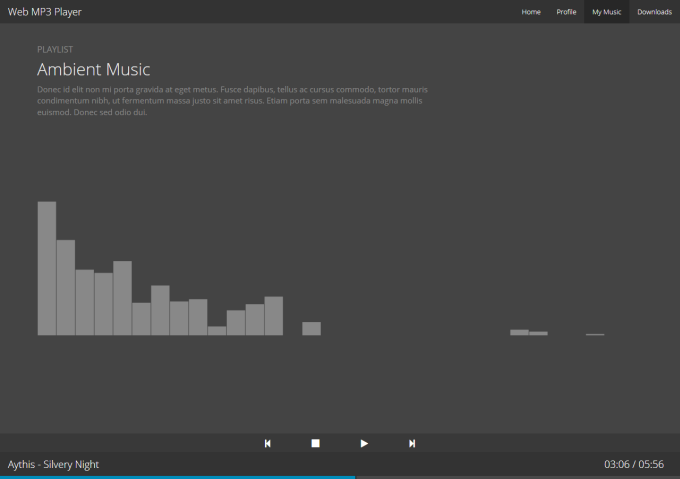Open the Home menu item

pos(531,12)
